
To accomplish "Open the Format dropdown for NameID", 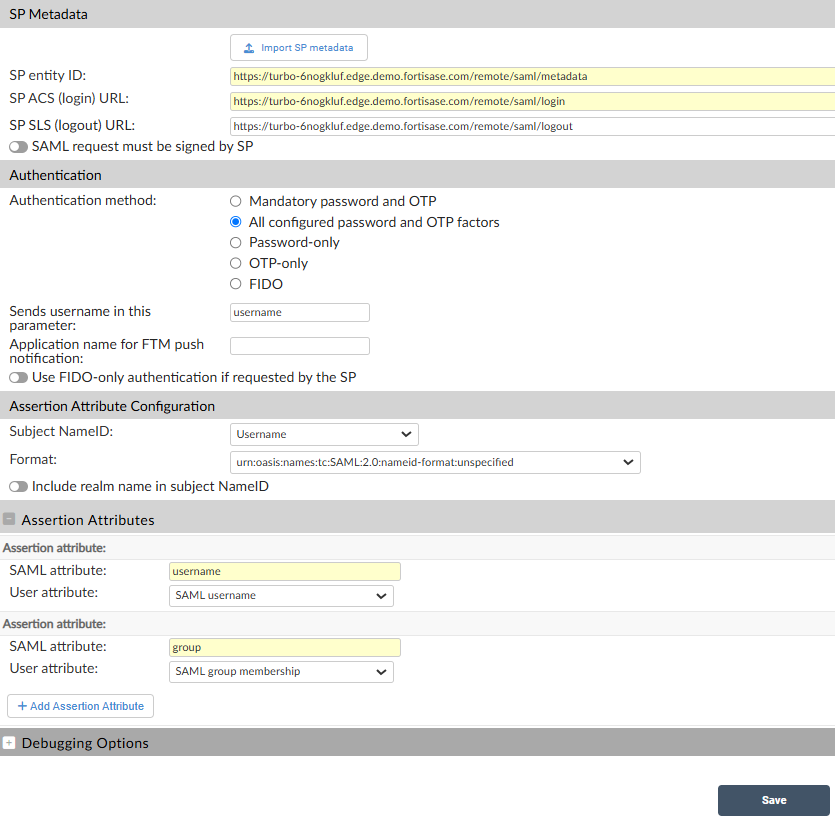I will [435, 462].
